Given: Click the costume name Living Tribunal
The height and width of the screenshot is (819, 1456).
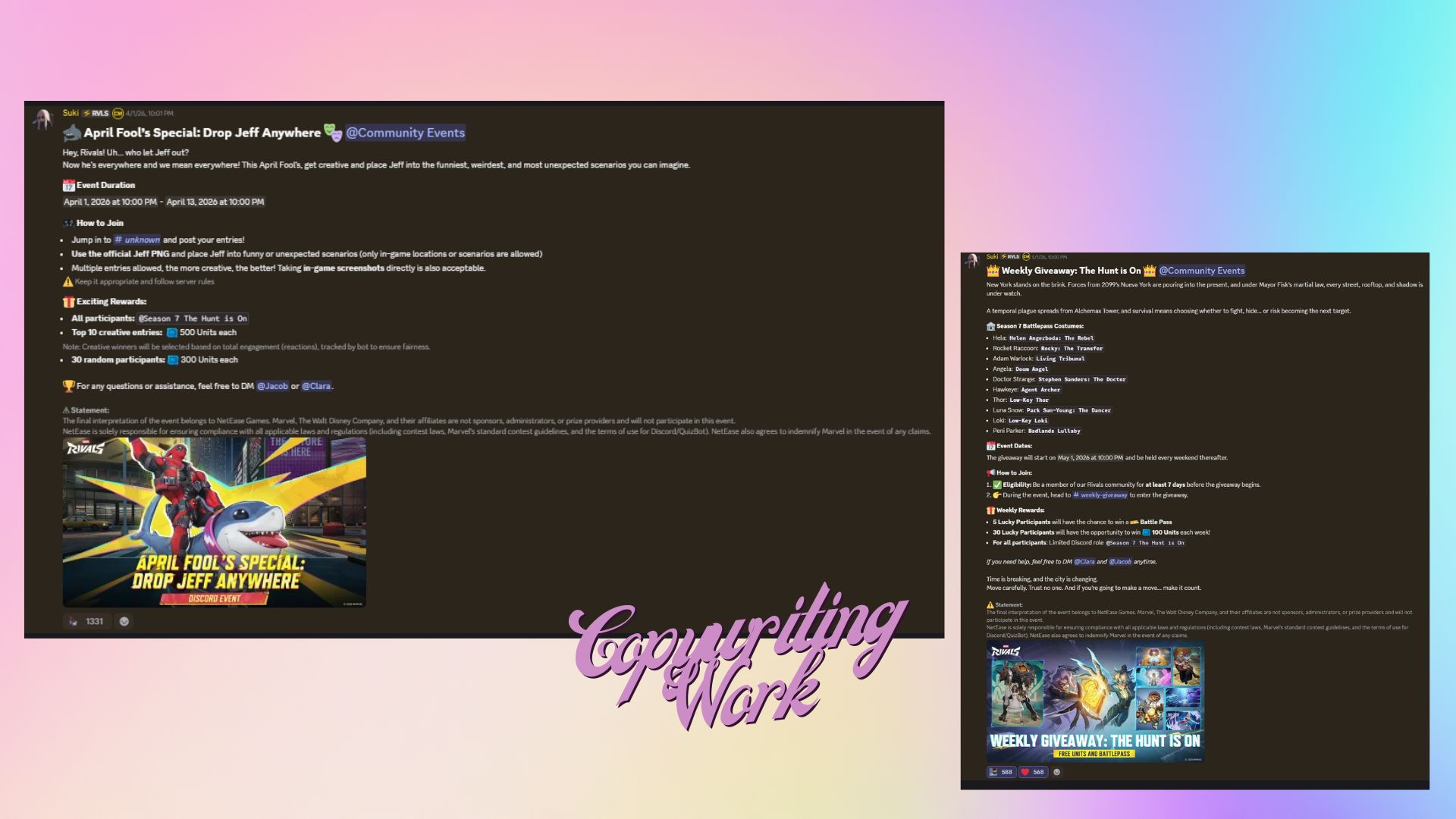Looking at the screenshot, I should (1060, 359).
